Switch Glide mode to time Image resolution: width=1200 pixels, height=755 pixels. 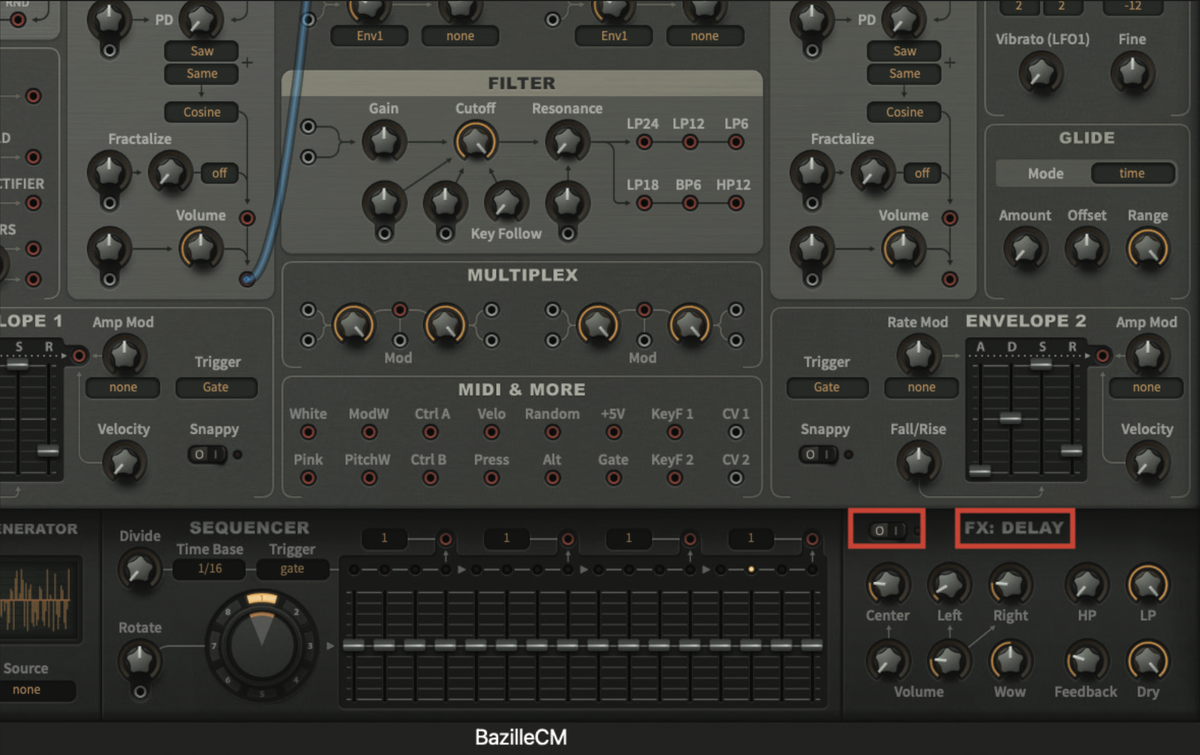point(1133,172)
